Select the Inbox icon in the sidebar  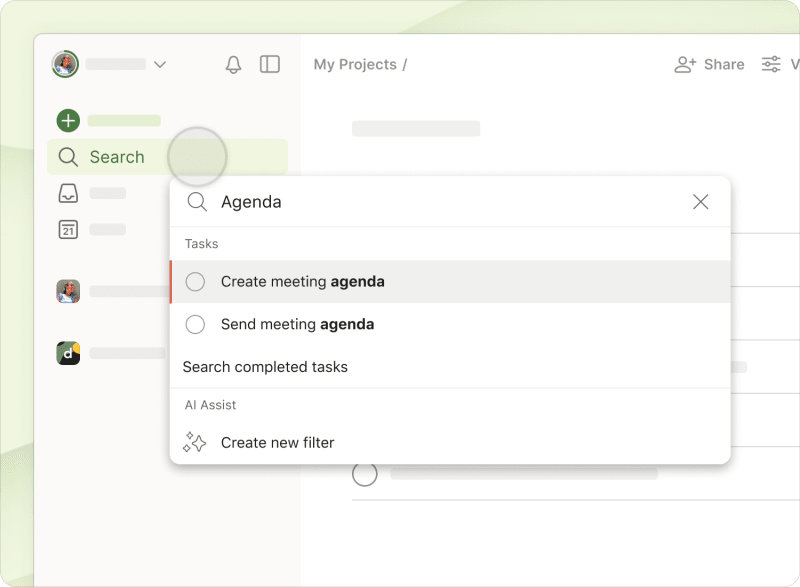pyautogui.click(x=67, y=193)
